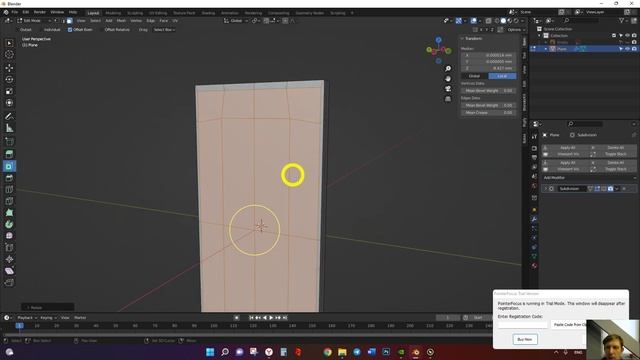The width and height of the screenshot is (640, 360).
Task: Switch Transform panel to Local
Action: pyautogui.click(x=502, y=76)
